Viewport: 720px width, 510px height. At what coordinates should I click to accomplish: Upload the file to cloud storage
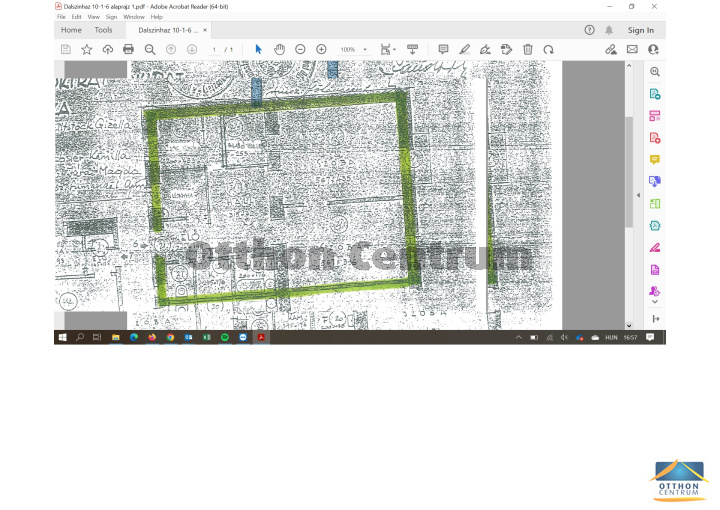tap(108, 50)
